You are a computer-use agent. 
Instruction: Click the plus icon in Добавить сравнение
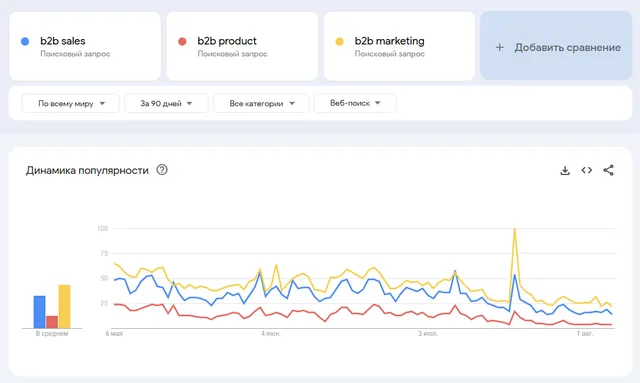[x=500, y=47]
